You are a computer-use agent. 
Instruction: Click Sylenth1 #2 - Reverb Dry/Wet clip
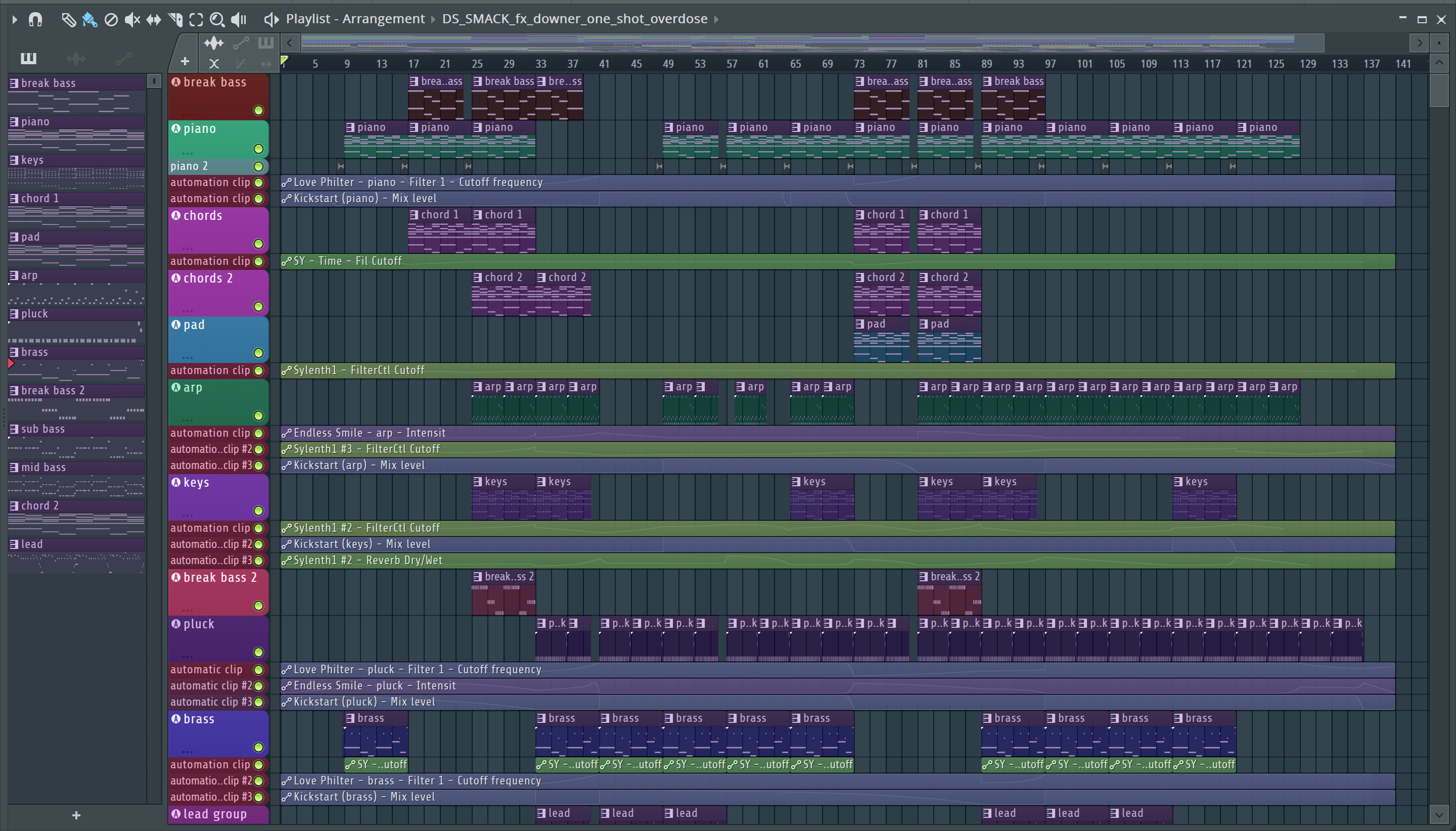837,560
